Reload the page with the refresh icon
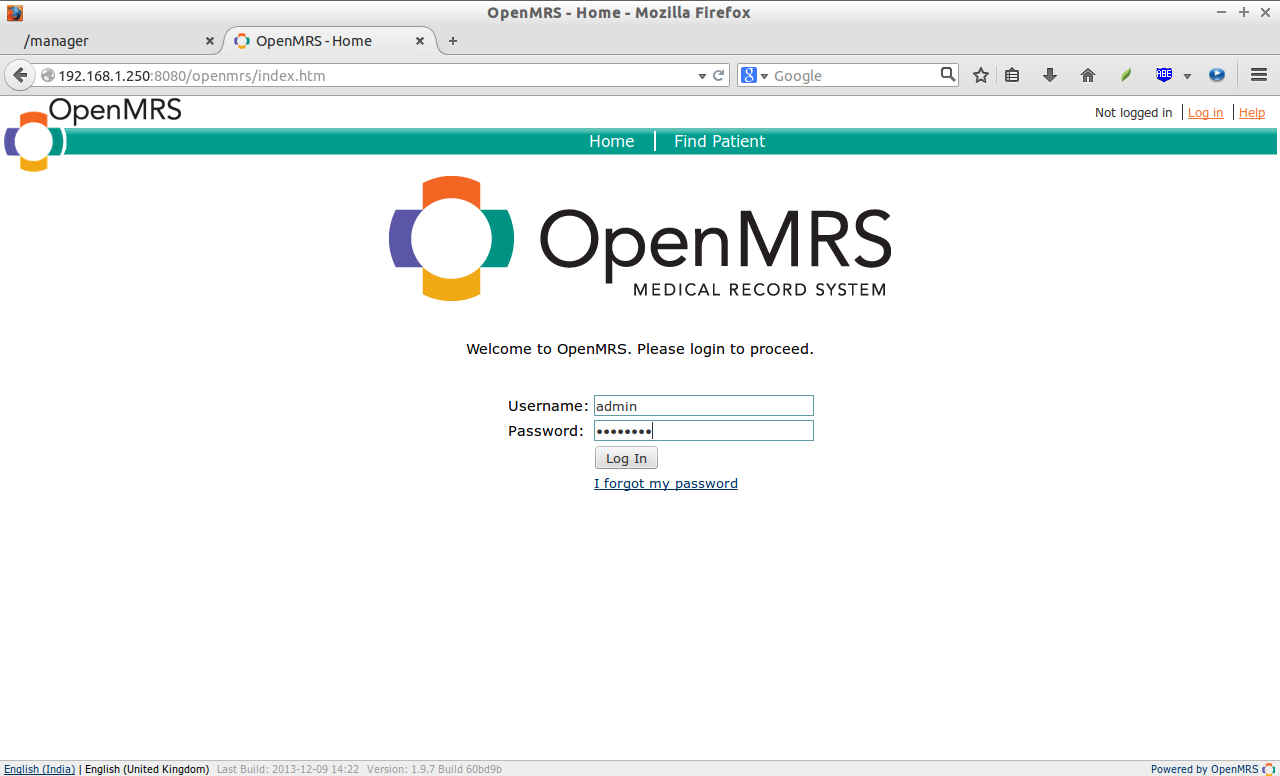Image resolution: width=1280 pixels, height=776 pixels. pyautogui.click(x=718, y=75)
